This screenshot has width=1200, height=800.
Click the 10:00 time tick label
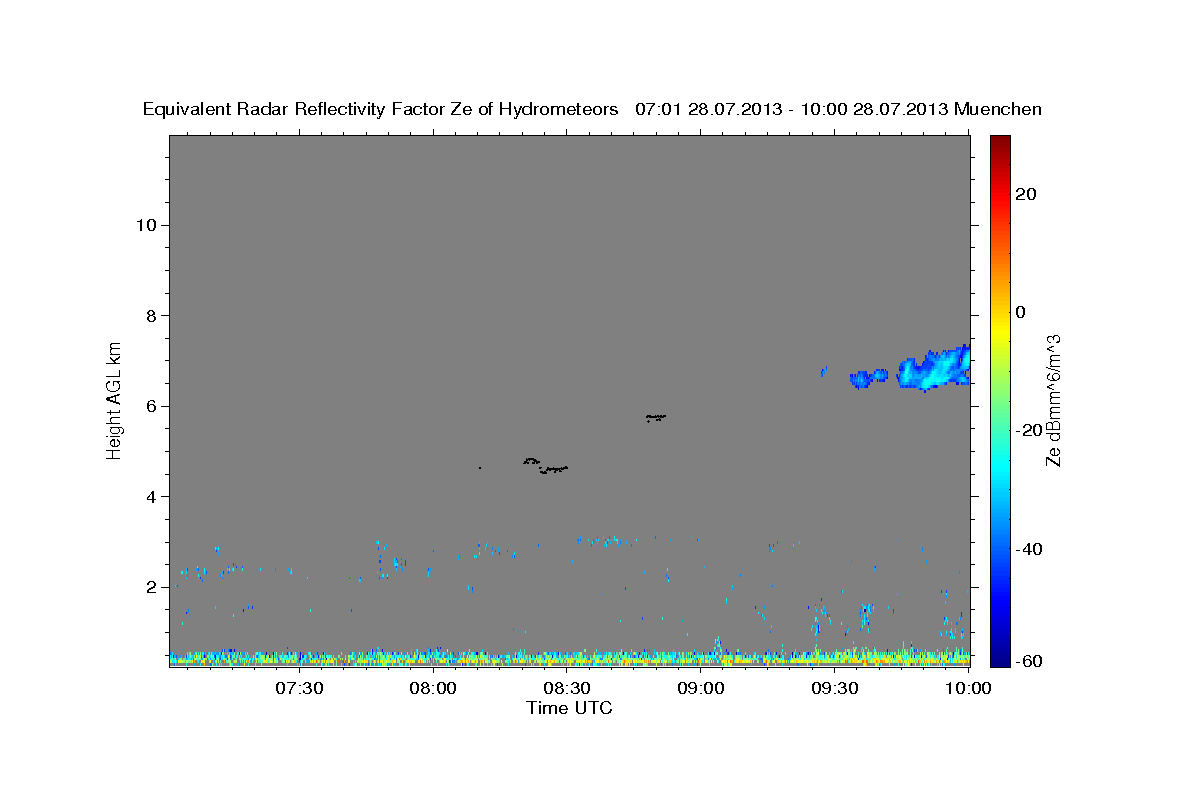(969, 688)
